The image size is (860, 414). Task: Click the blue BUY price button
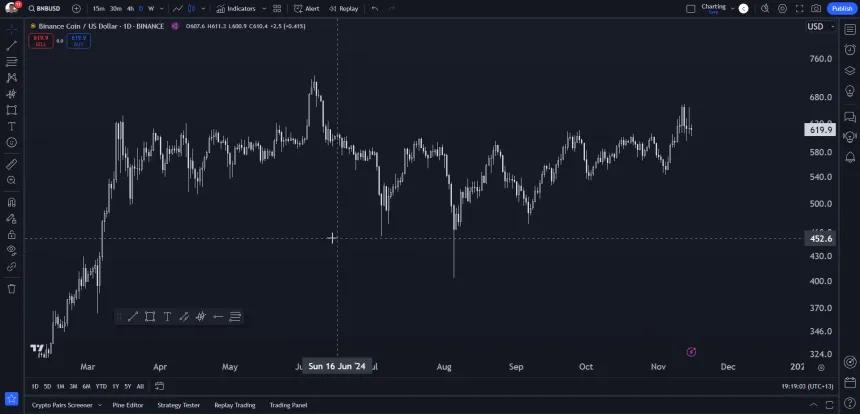click(x=79, y=41)
